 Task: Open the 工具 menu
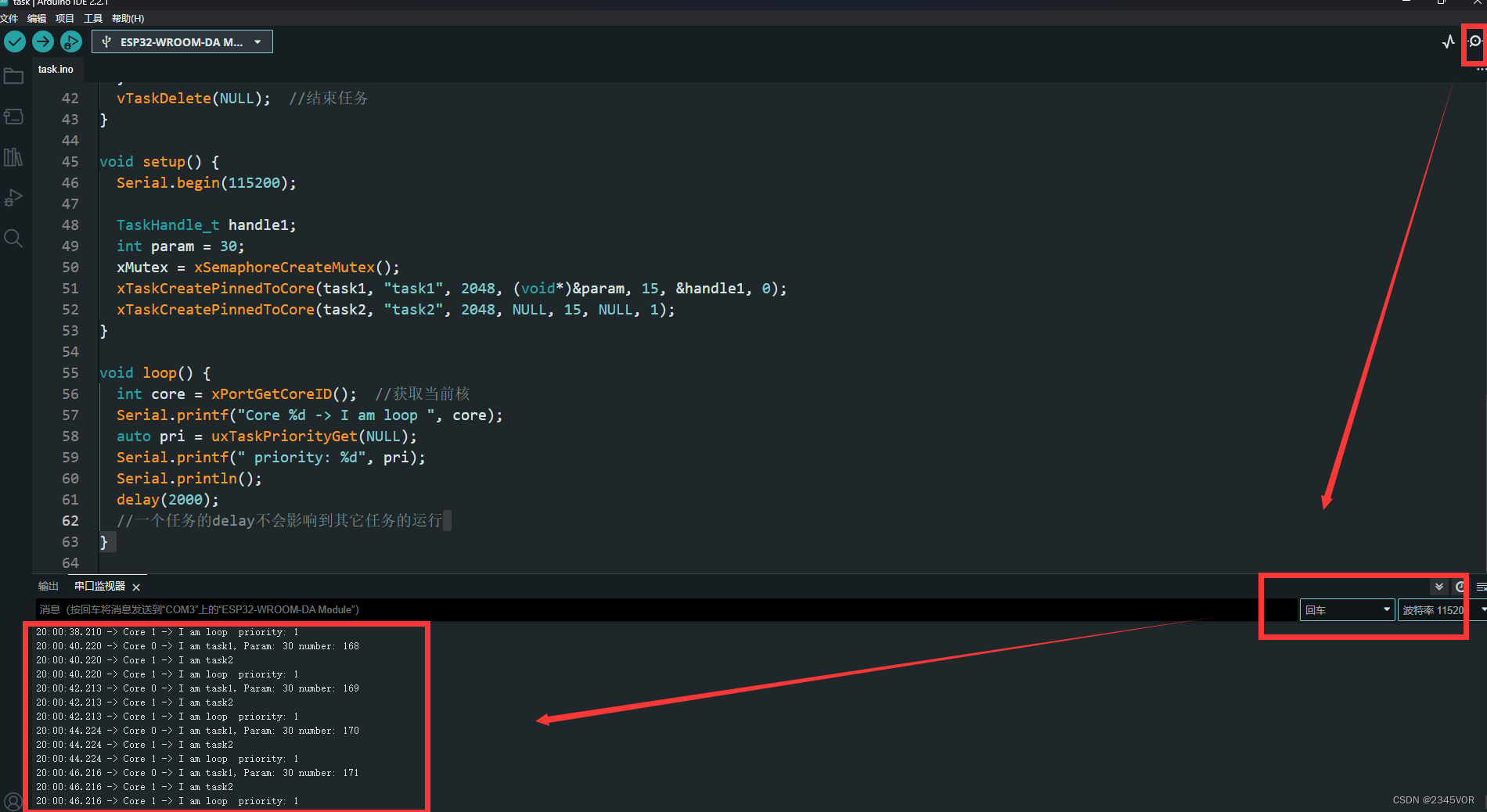(x=93, y=18)
